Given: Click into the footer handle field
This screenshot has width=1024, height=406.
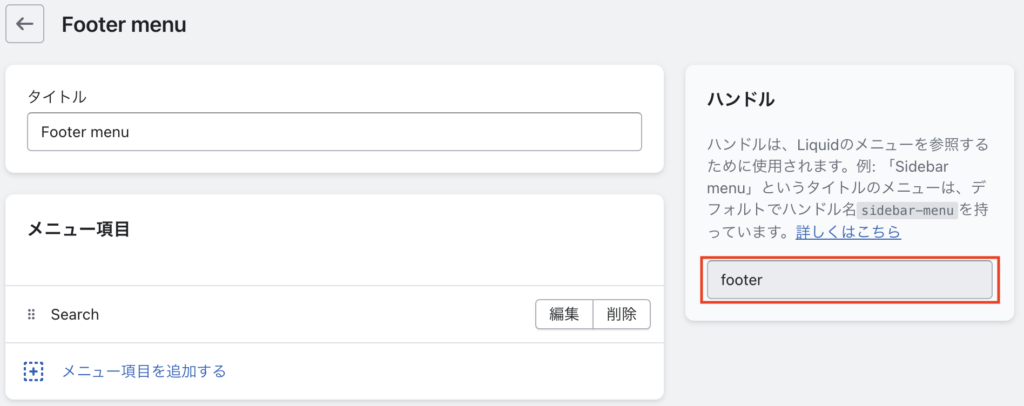Looking at the screenshot, I should click(850, 280).
